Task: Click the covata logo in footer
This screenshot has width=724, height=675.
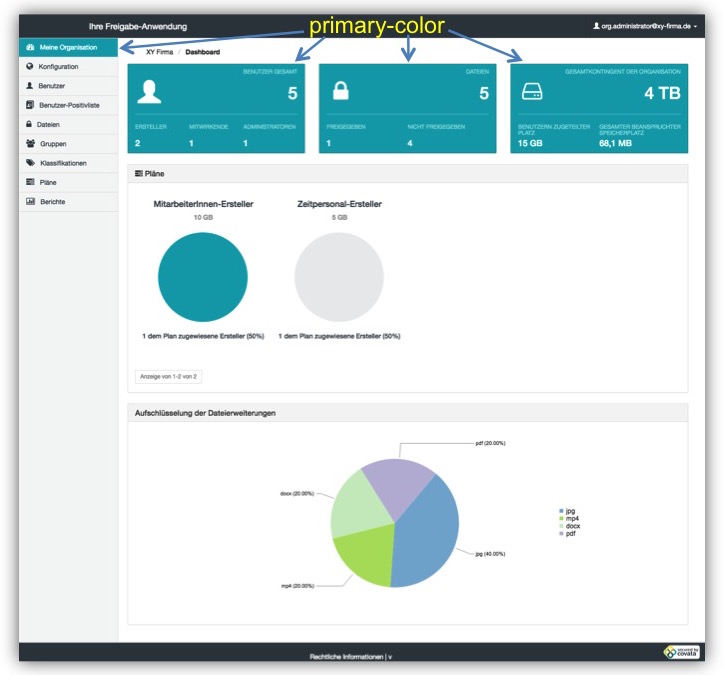Action: coord(681,652)
